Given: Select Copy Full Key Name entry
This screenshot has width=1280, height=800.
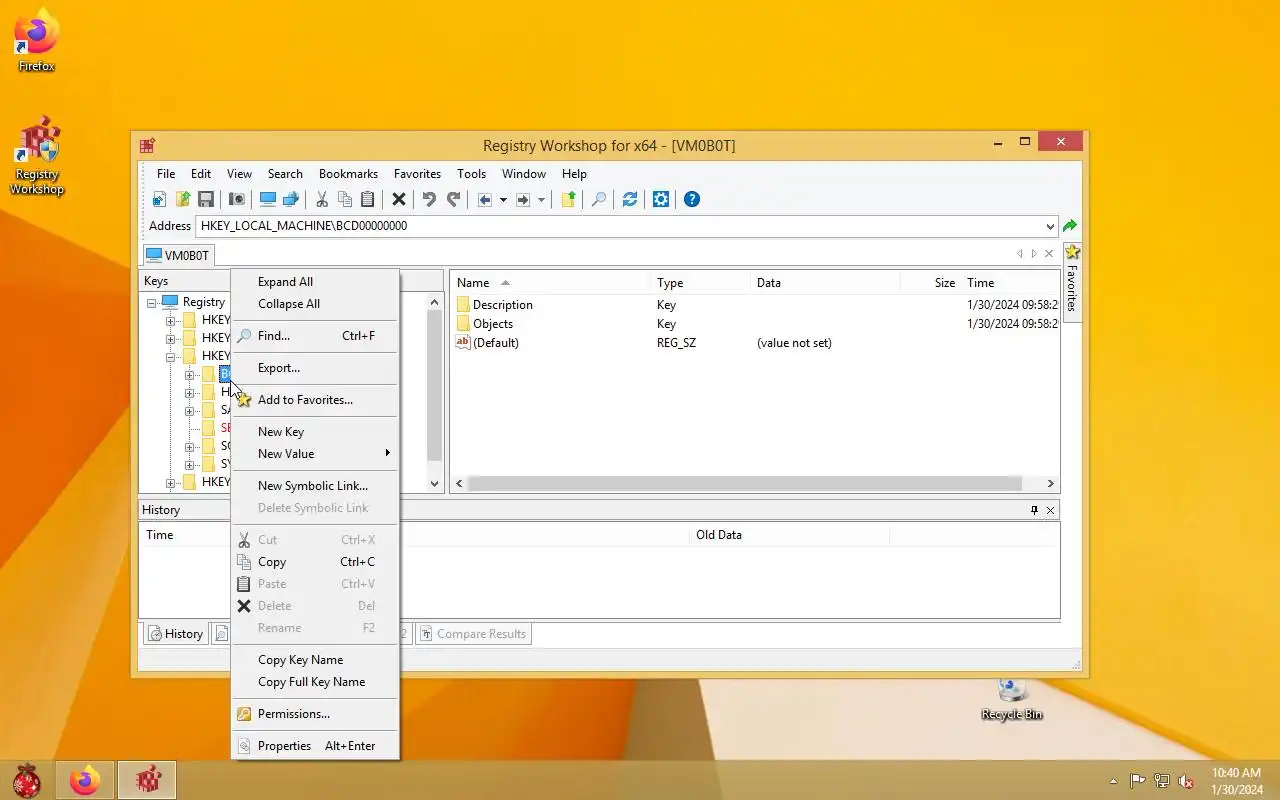Looking at the screenshot, I should tap(314, 682).
